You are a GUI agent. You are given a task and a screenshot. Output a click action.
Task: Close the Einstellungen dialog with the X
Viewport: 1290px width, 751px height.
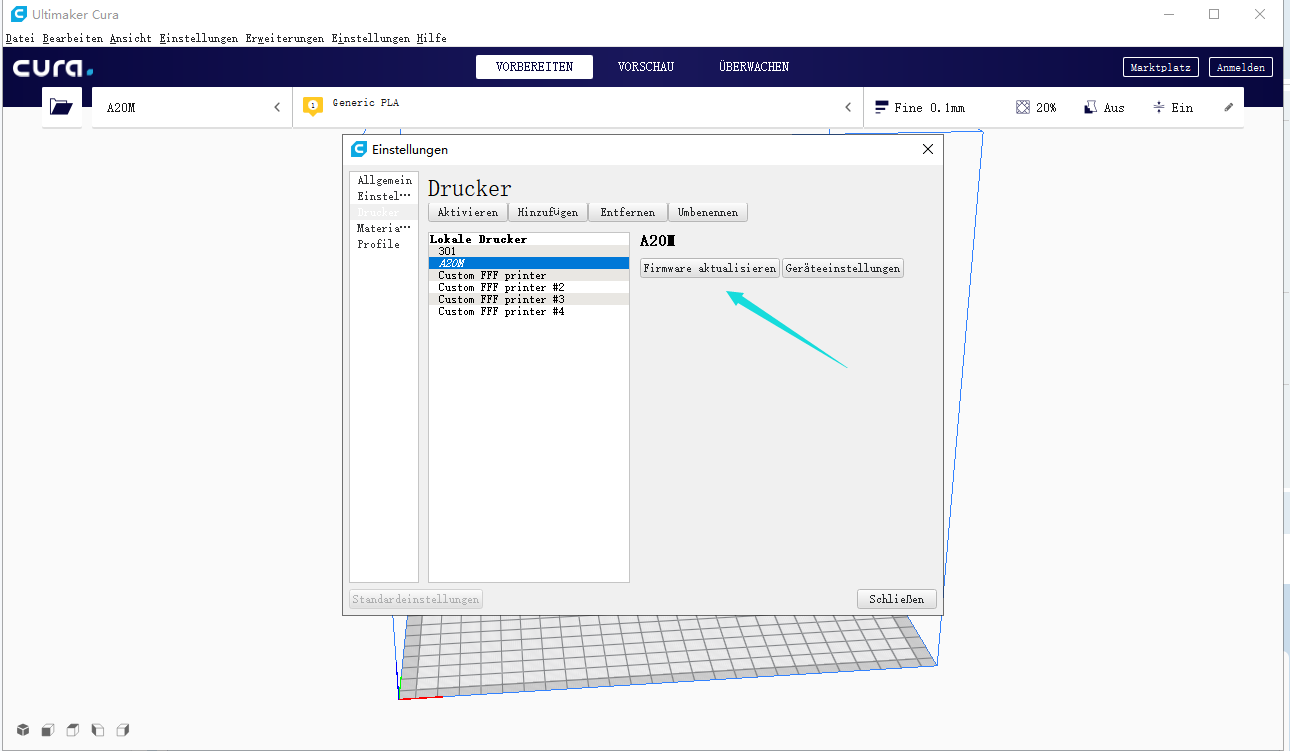927,149
